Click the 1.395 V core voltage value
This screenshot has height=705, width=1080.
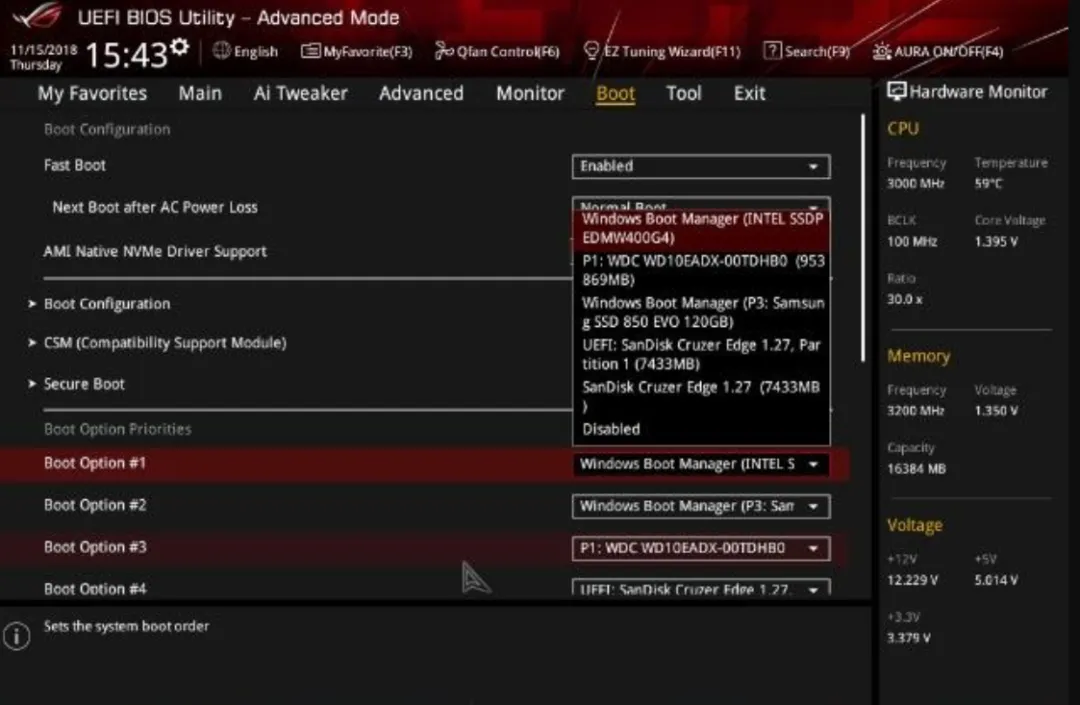(x=996, y=242)
